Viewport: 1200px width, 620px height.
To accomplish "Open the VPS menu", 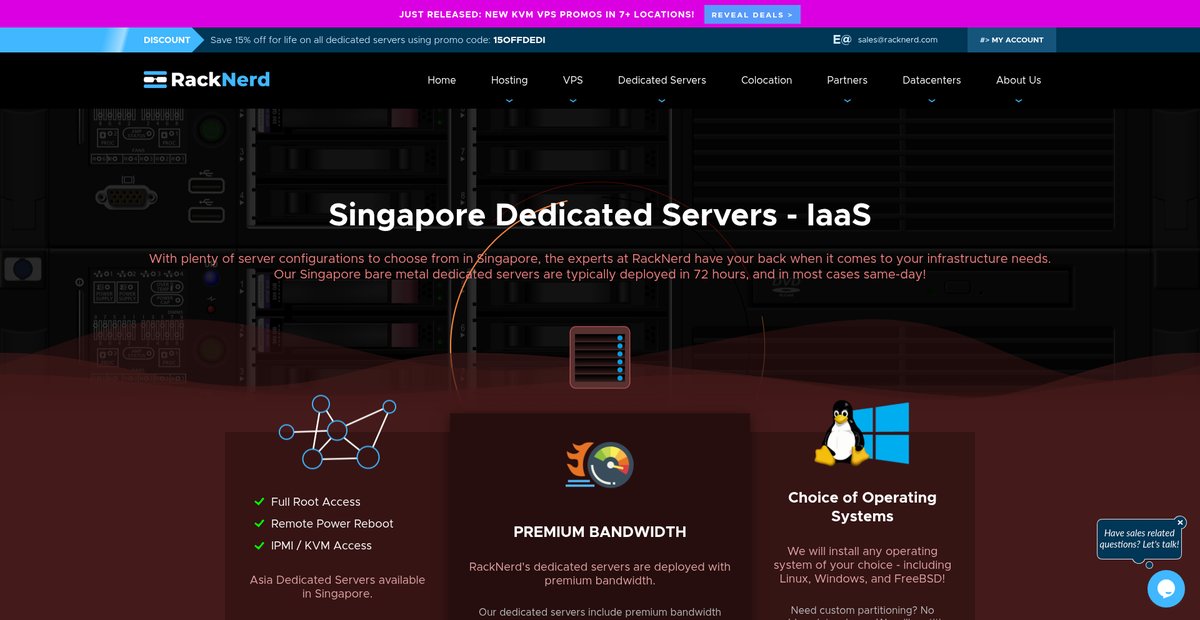I will point(573,80).
